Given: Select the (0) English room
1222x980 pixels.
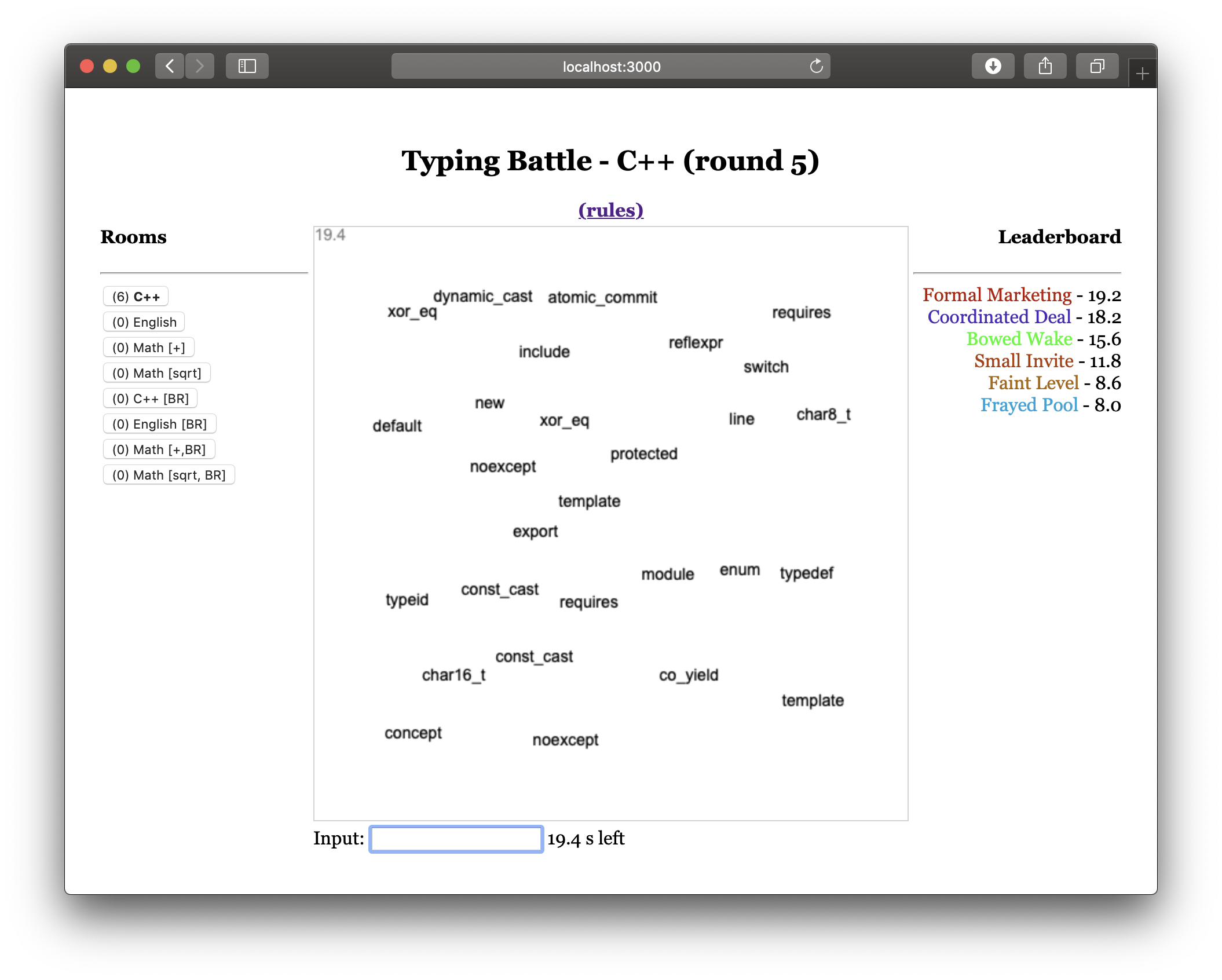Looking at the screenshot, I should point(145,321).
